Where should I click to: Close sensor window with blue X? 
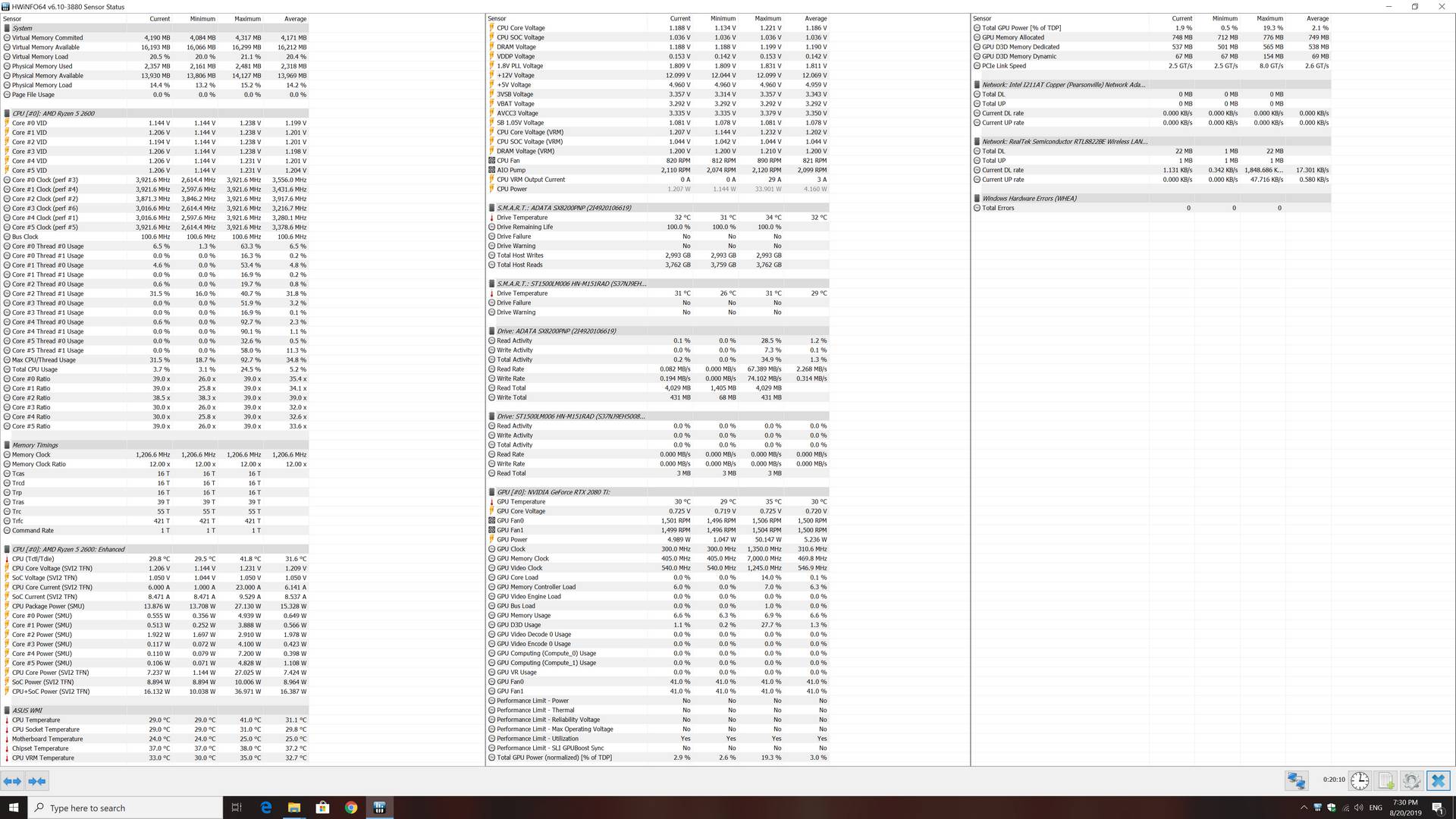coord(1439,780)
